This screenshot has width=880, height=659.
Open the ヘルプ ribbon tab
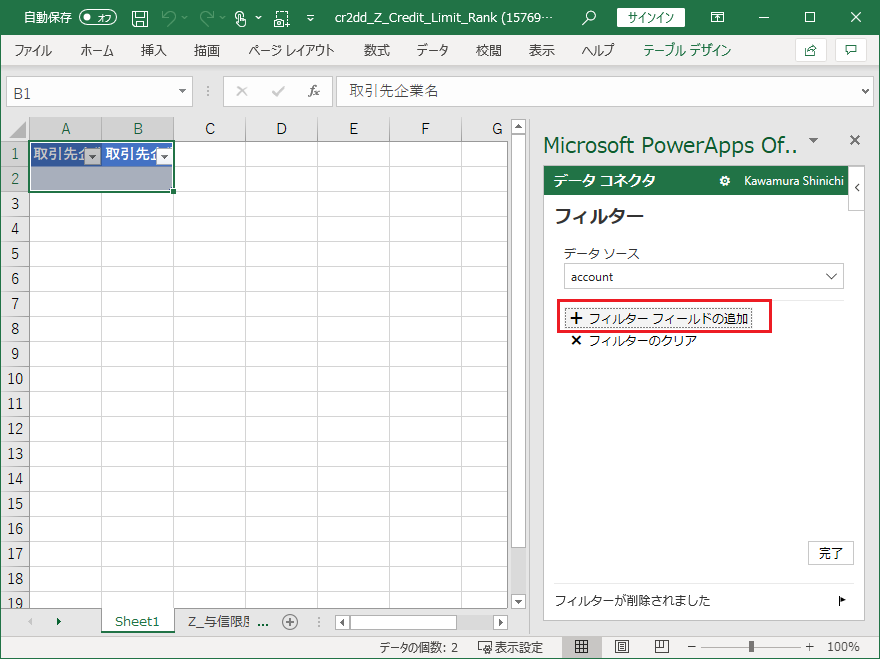coord(598,51)
